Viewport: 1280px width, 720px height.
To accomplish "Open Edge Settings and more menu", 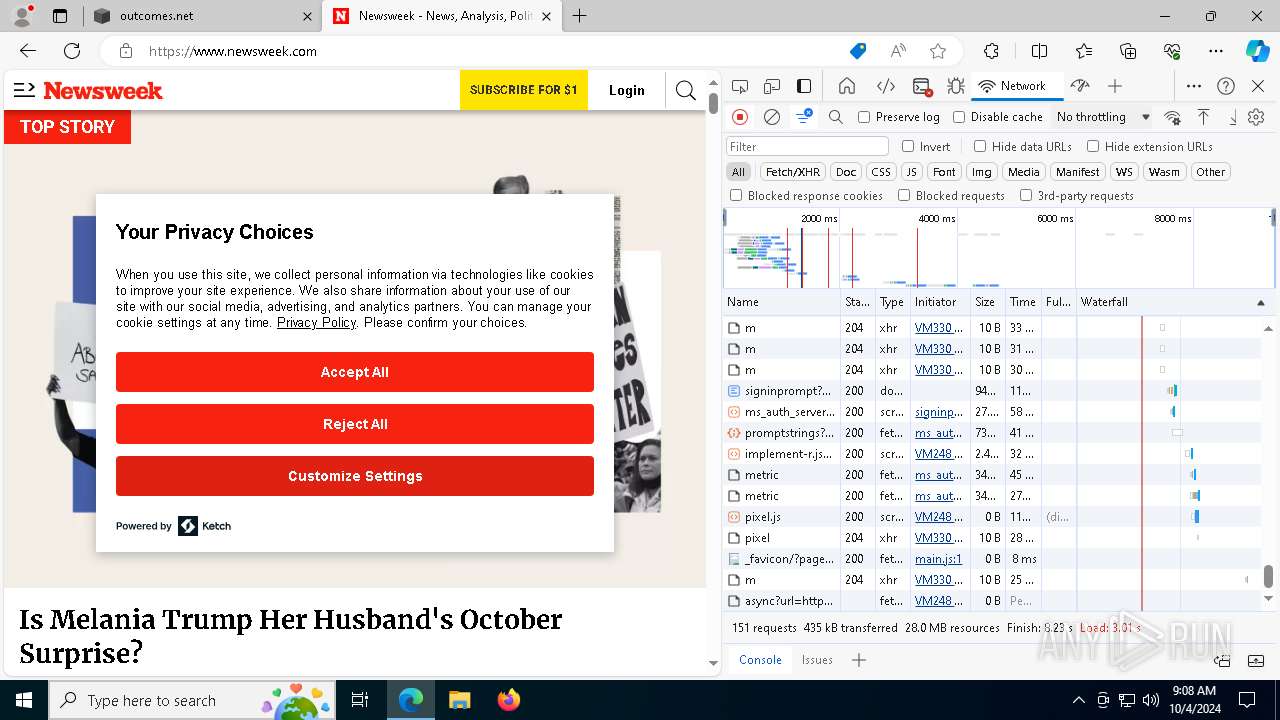I will [1215, 51].
